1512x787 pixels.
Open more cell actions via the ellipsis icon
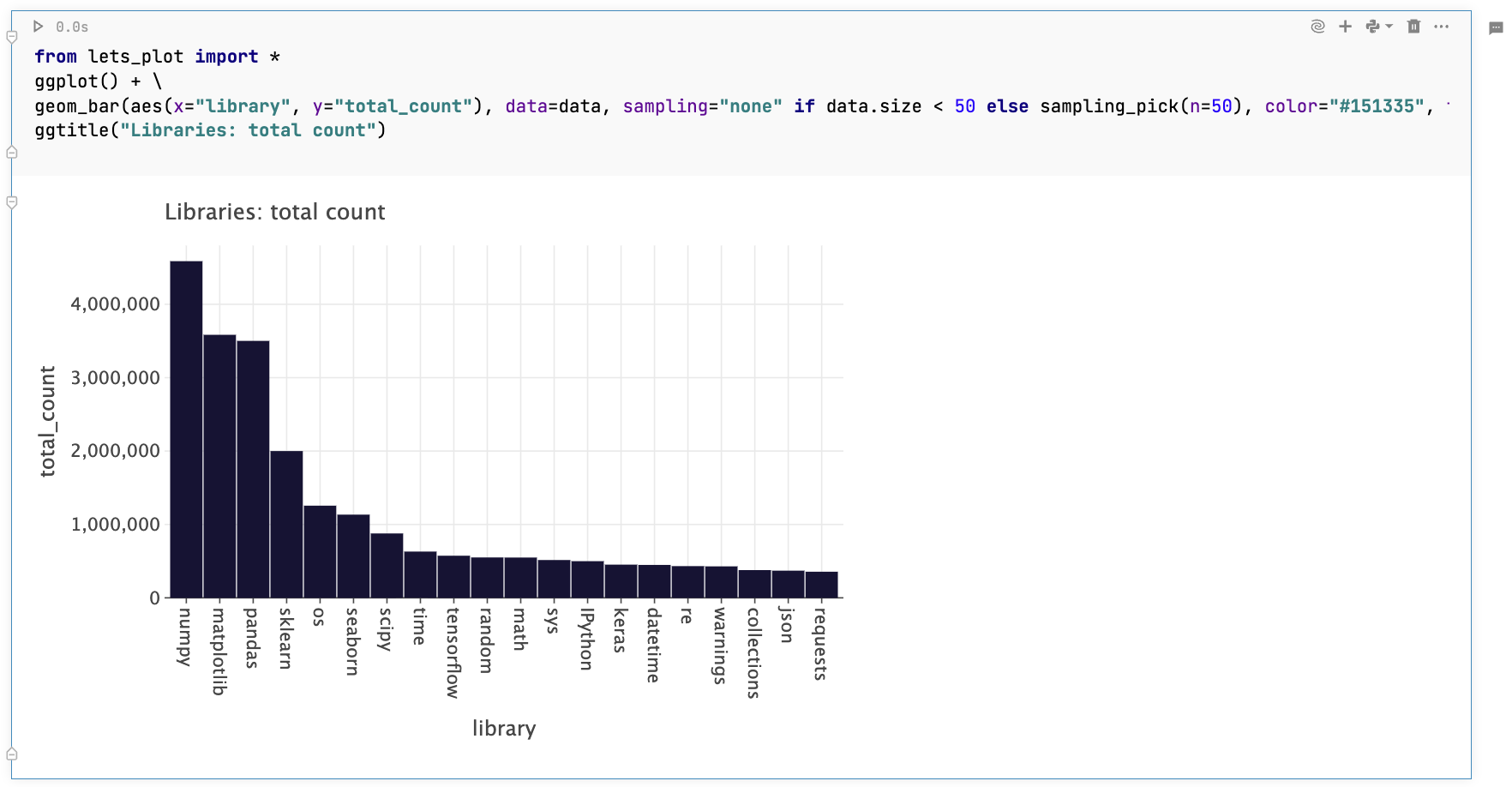[1442, 27]
